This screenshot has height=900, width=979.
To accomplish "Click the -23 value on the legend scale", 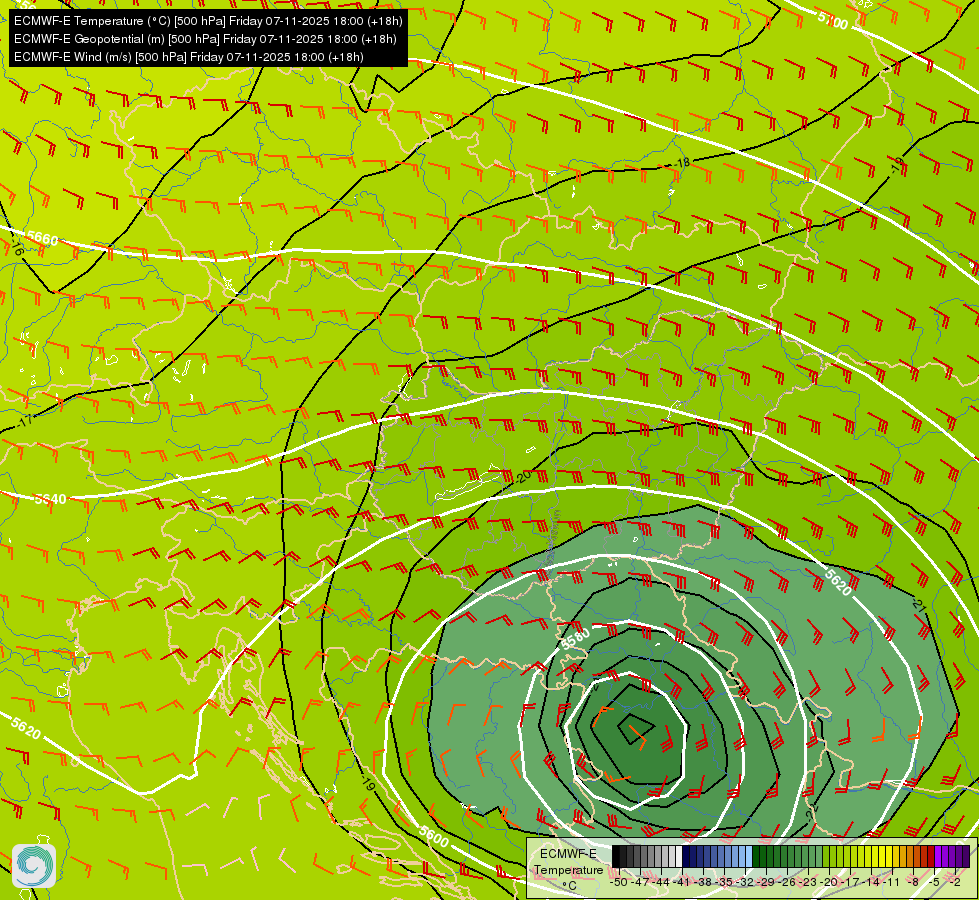I will click(x=808, y=883).
